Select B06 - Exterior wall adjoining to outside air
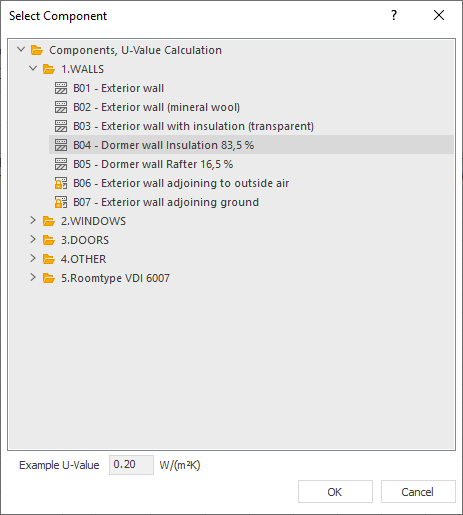 pyautogui.click(x=181, y=183)
